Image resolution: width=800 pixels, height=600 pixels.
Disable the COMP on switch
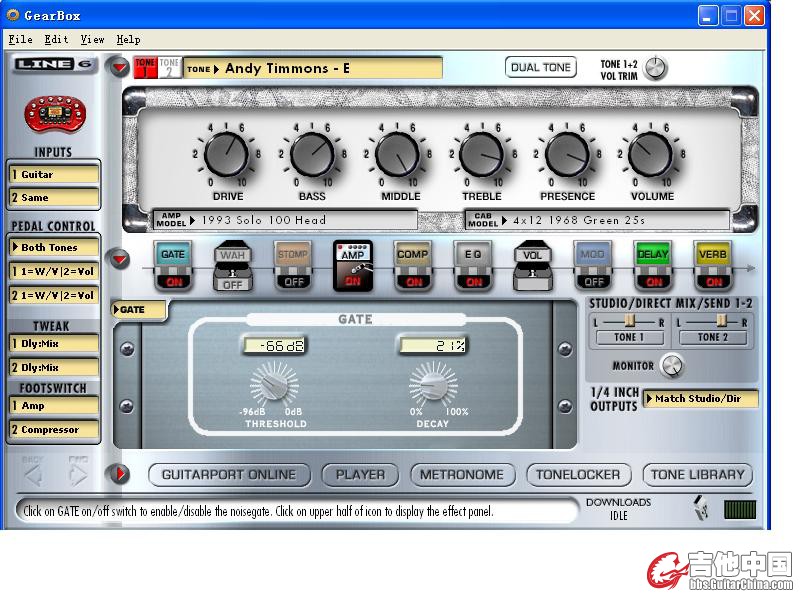tap(413, 282)
